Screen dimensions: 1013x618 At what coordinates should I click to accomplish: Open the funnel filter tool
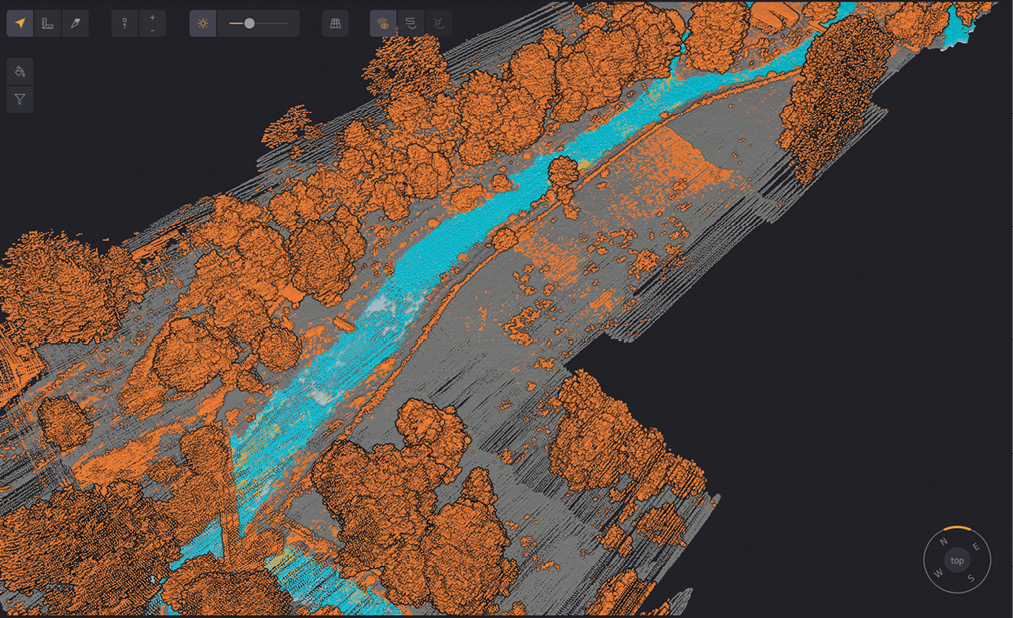[20, 99]
